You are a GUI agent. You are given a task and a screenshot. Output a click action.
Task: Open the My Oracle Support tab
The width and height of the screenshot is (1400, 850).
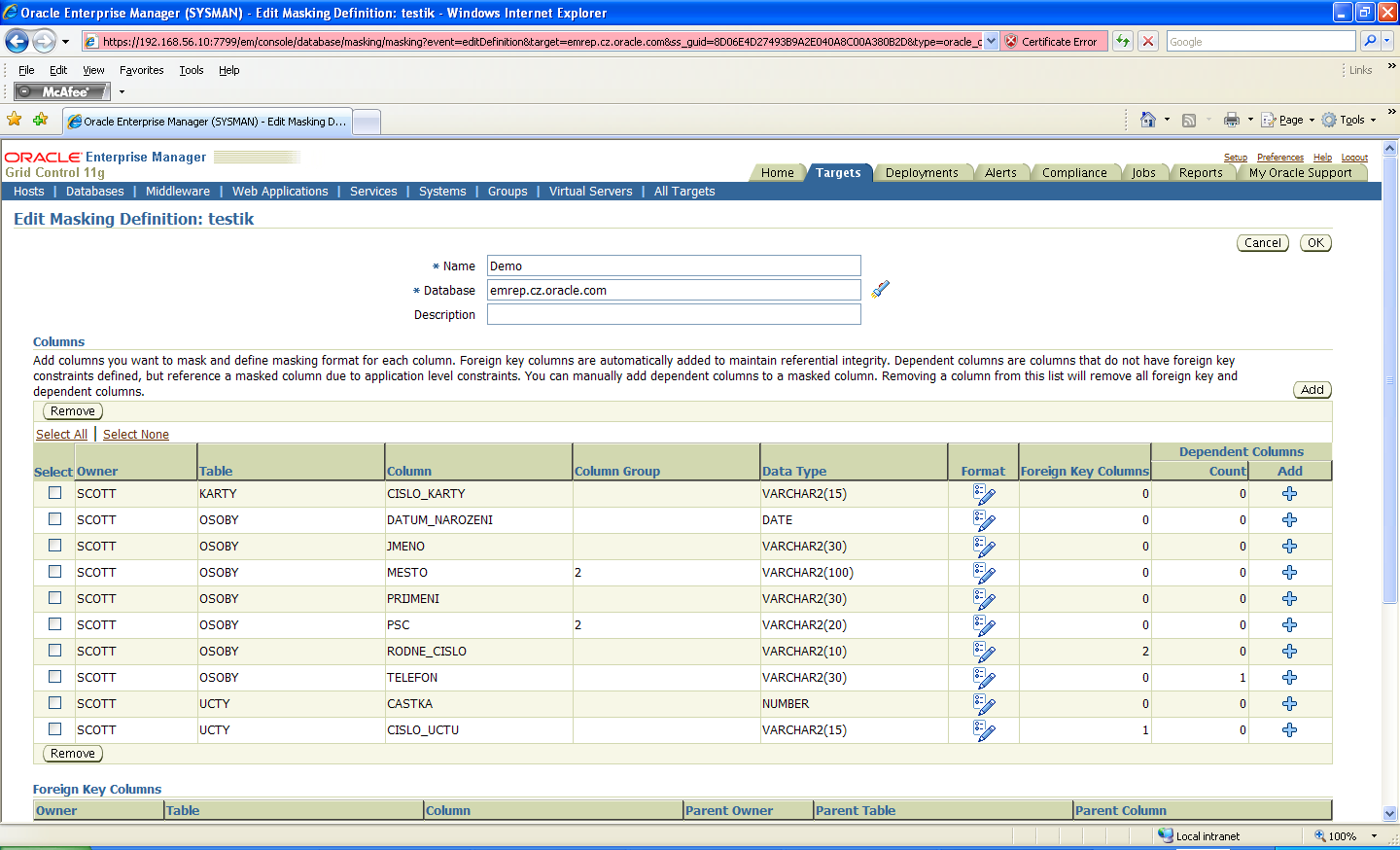pos(1300,173)
